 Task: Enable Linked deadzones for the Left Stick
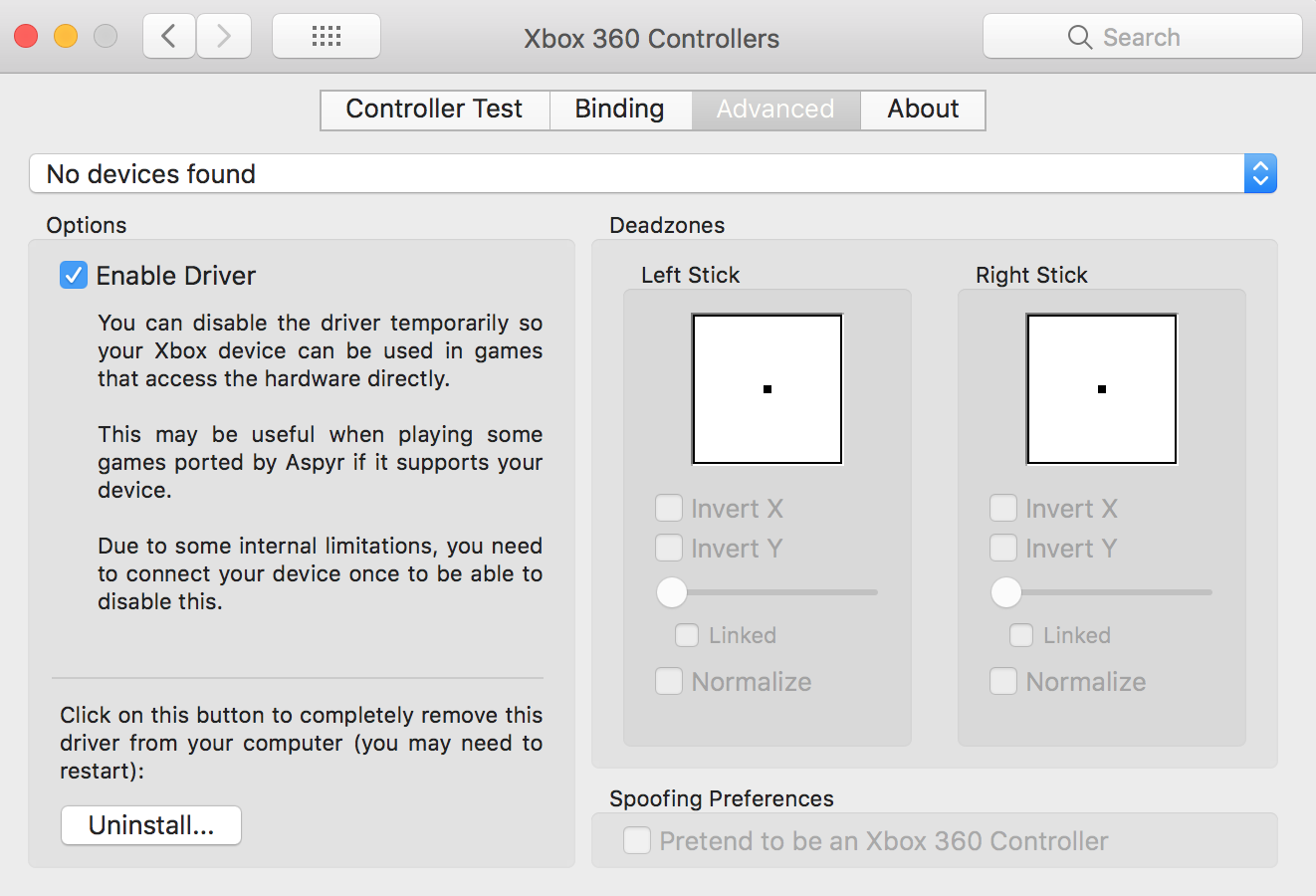tap(687, 635)
